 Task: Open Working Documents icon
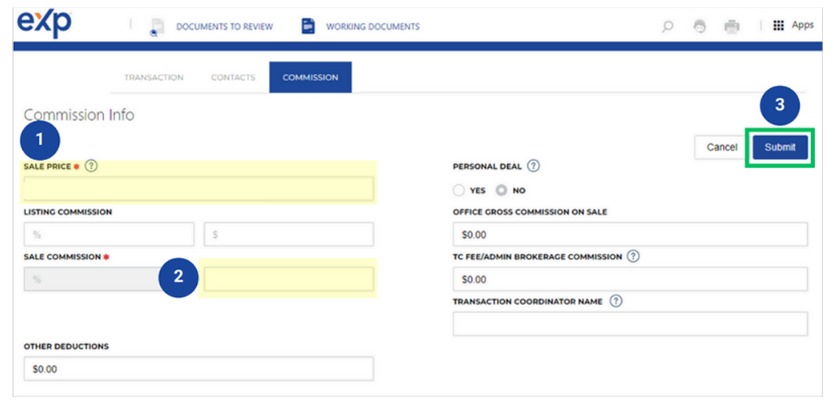point(309,26)
